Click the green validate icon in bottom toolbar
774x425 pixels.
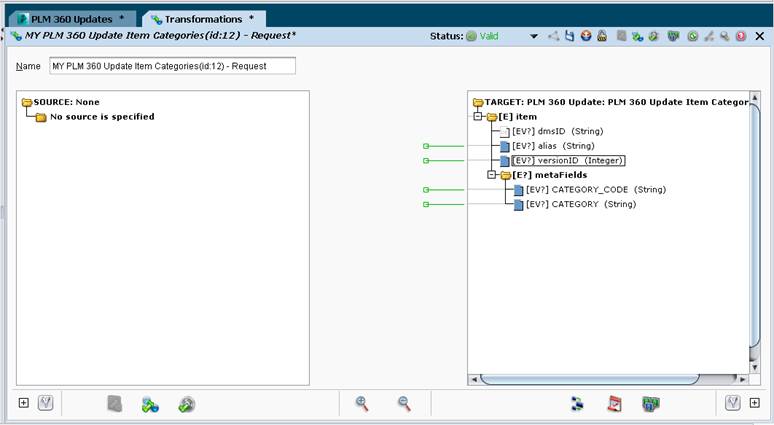[651, 404]
